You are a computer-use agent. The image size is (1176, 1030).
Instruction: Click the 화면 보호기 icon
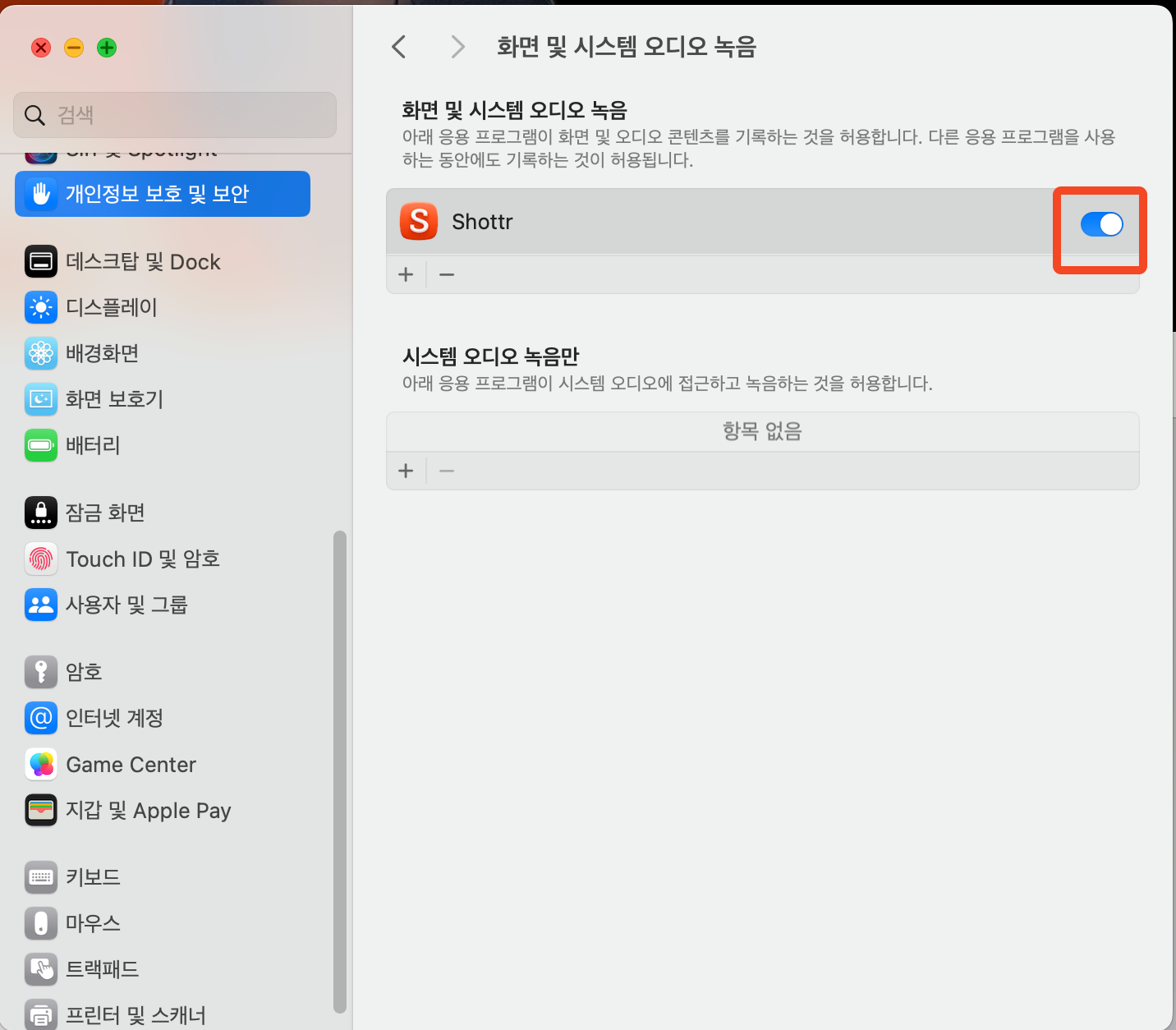pos(41,399)
